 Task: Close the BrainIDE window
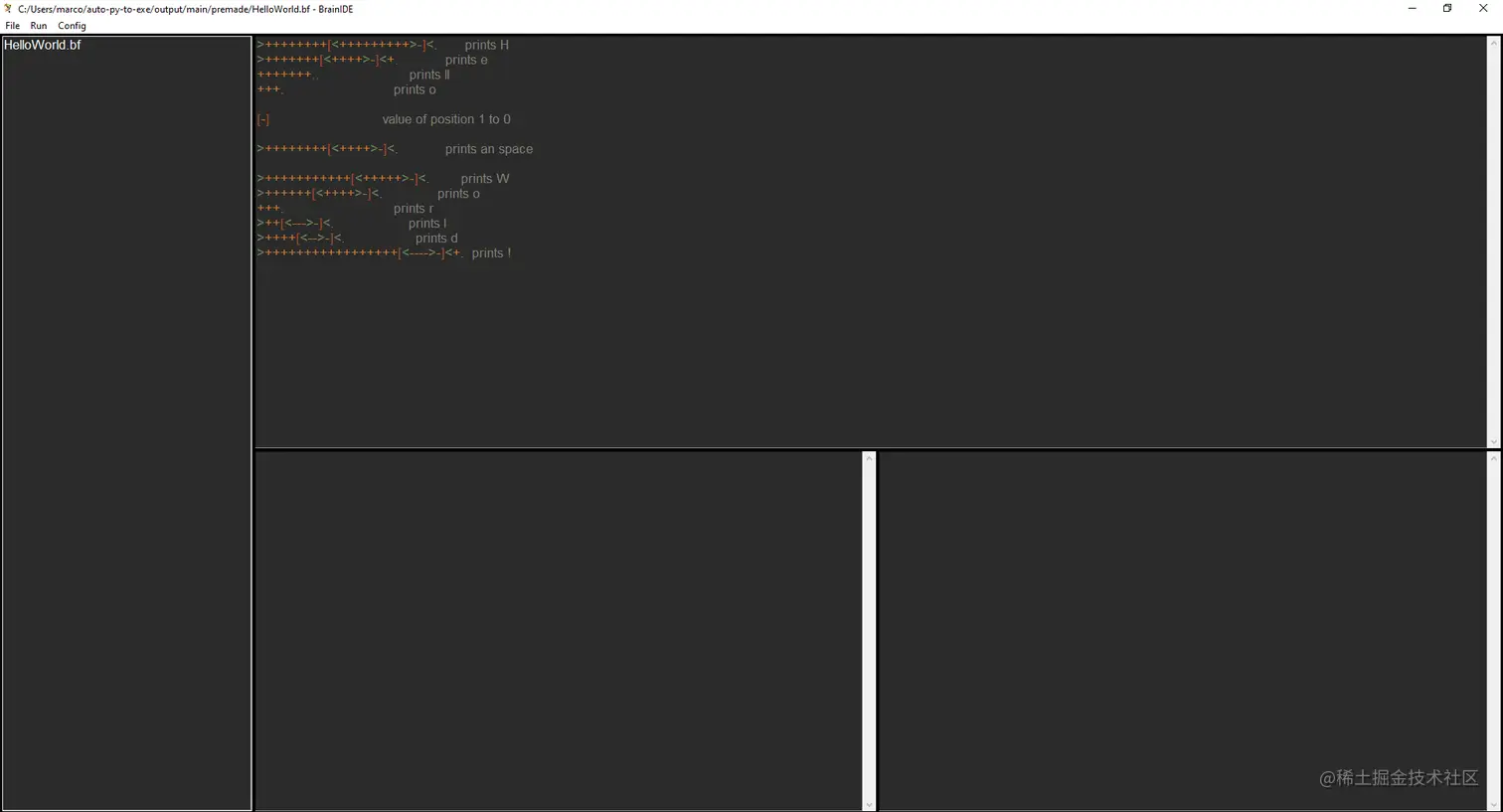pos(1483,9)
